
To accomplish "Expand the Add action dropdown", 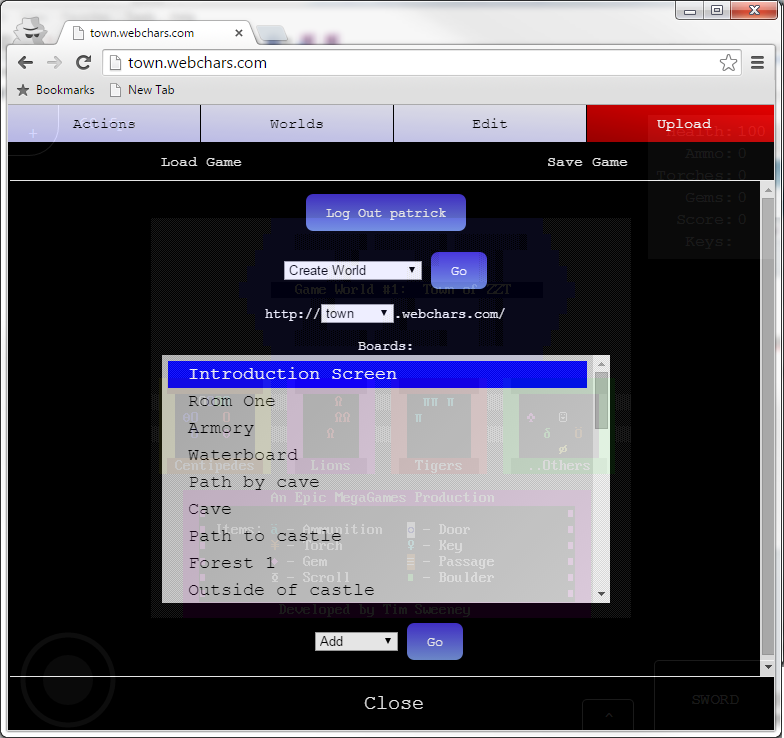I will (356, 642).
